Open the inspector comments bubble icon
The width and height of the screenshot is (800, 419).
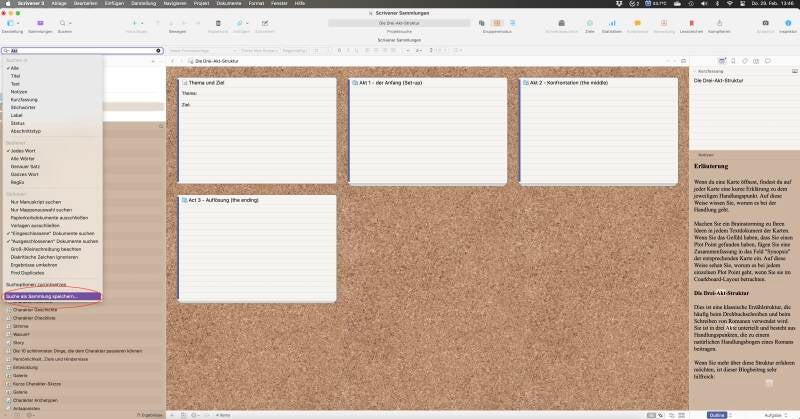767,61
